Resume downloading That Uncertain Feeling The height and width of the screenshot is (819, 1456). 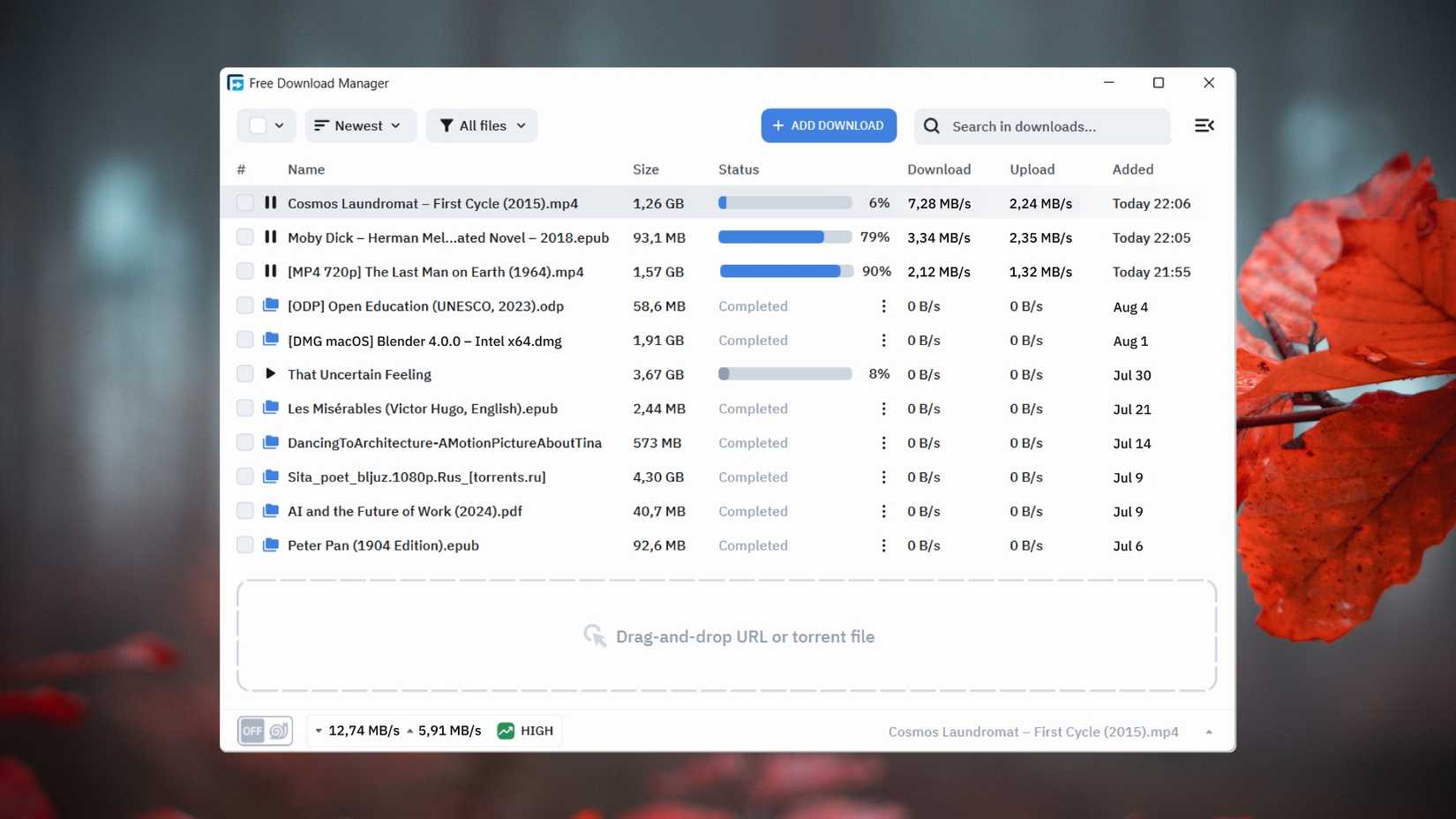270,373
